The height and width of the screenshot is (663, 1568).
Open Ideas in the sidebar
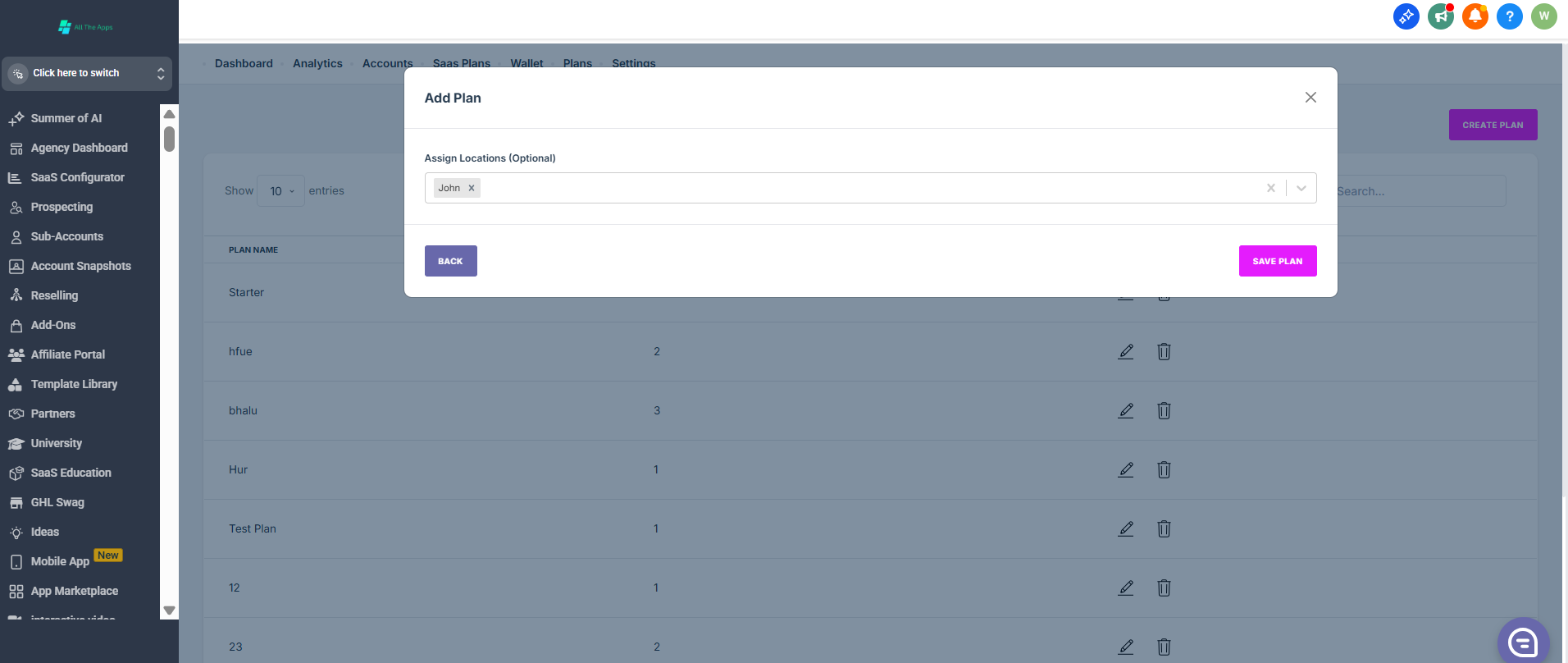pos(44,532)
